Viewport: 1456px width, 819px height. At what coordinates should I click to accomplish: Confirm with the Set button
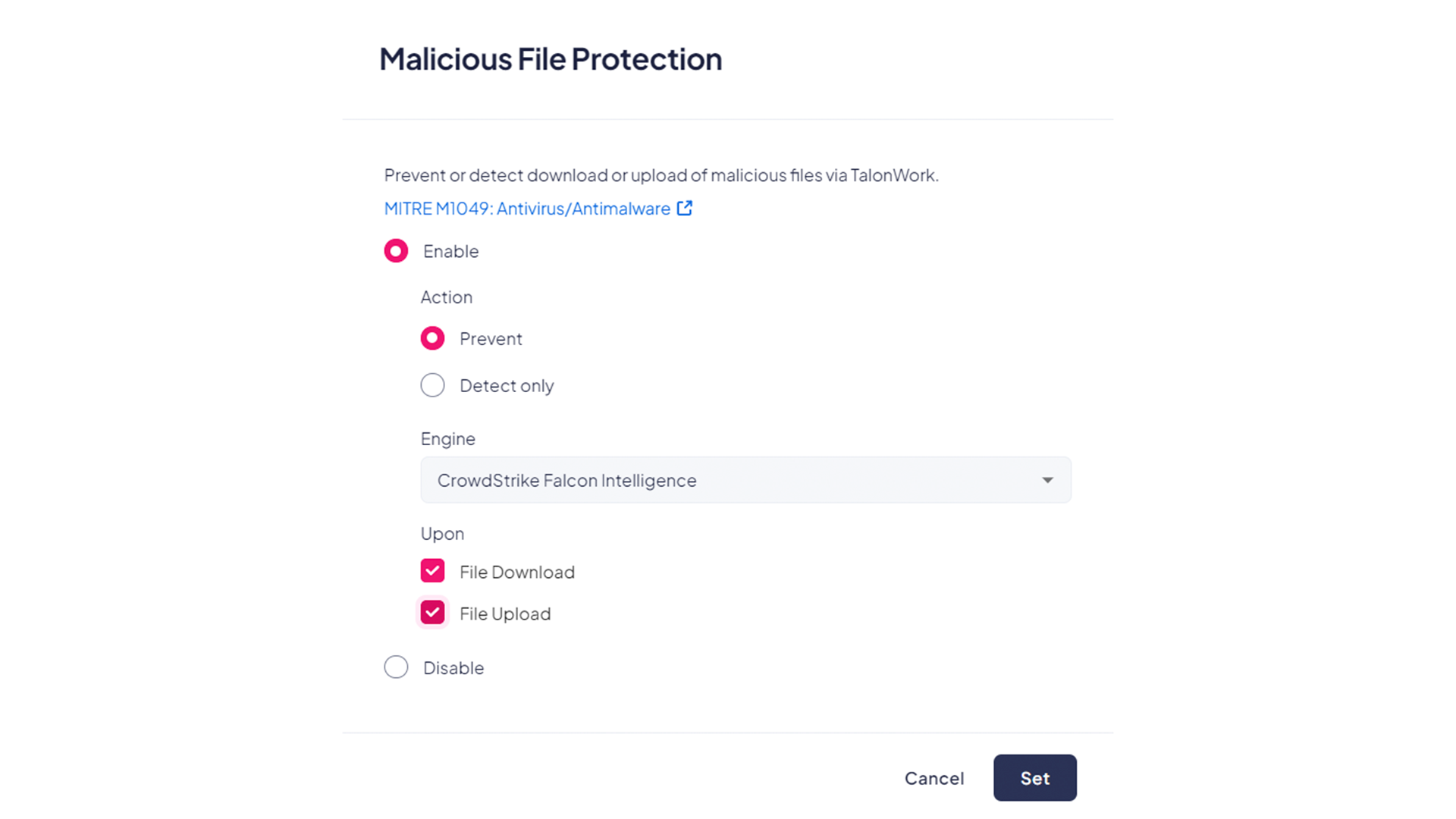click(x=1035, y=778)
